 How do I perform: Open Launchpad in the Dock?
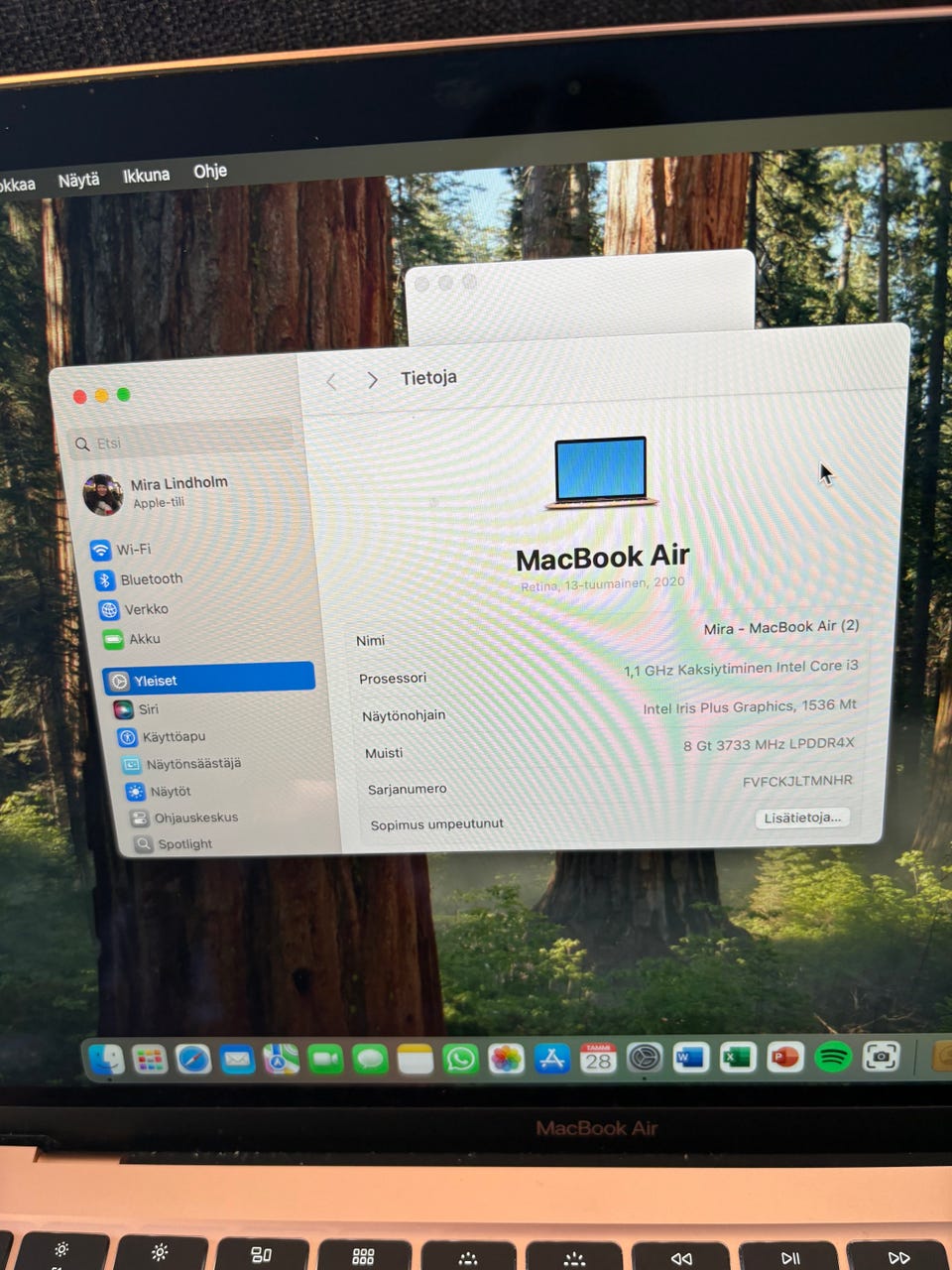150,1060
